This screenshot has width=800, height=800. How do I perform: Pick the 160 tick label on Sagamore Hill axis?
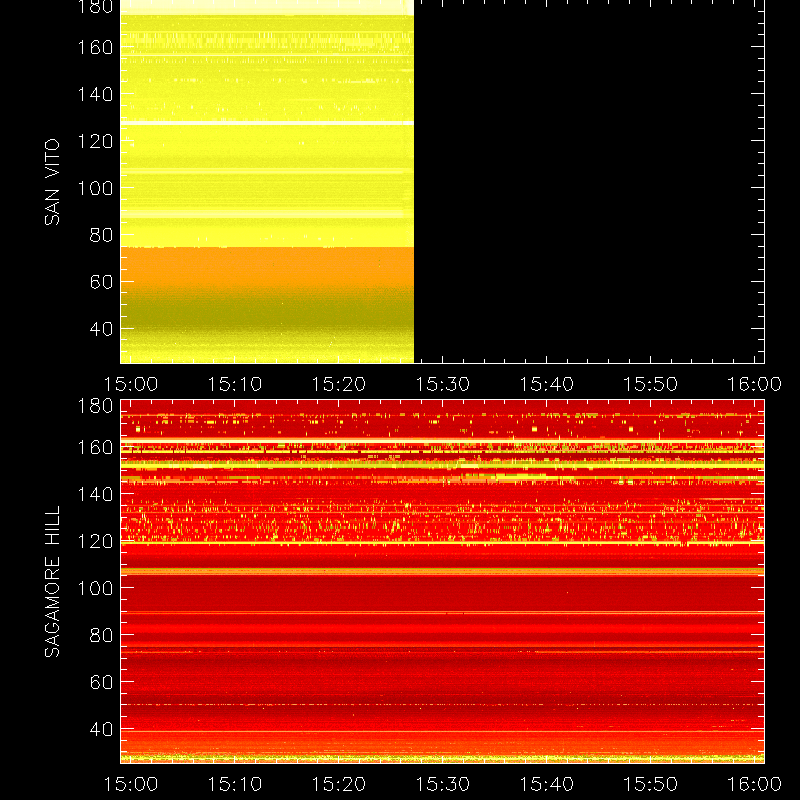point(95,447)
